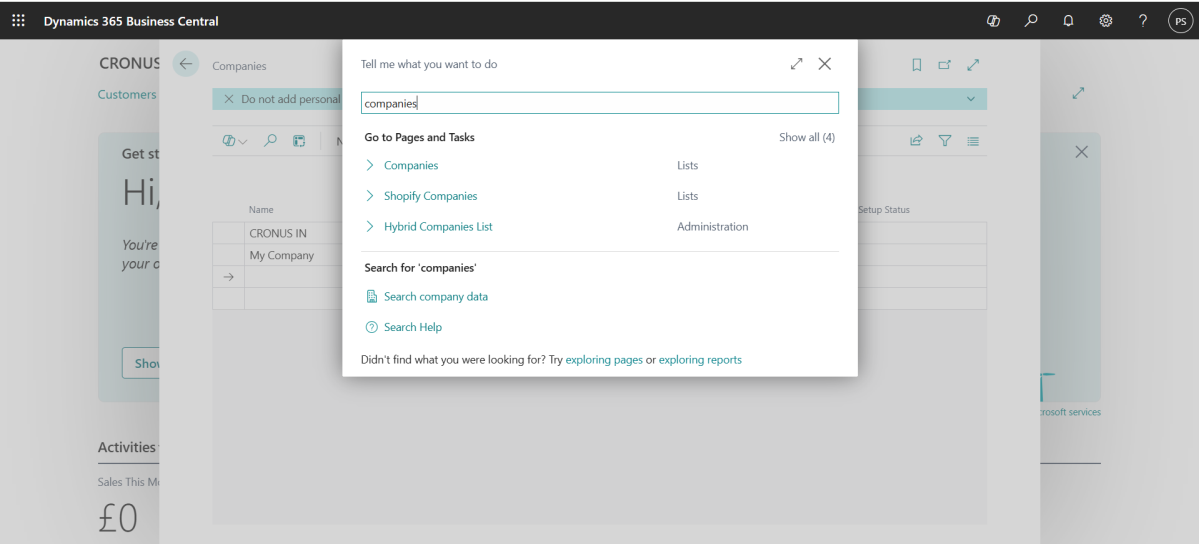The height and width of the screenshot is (544, 1199).
Task: Click the Administration category label
Action: (x=713, y=226)
